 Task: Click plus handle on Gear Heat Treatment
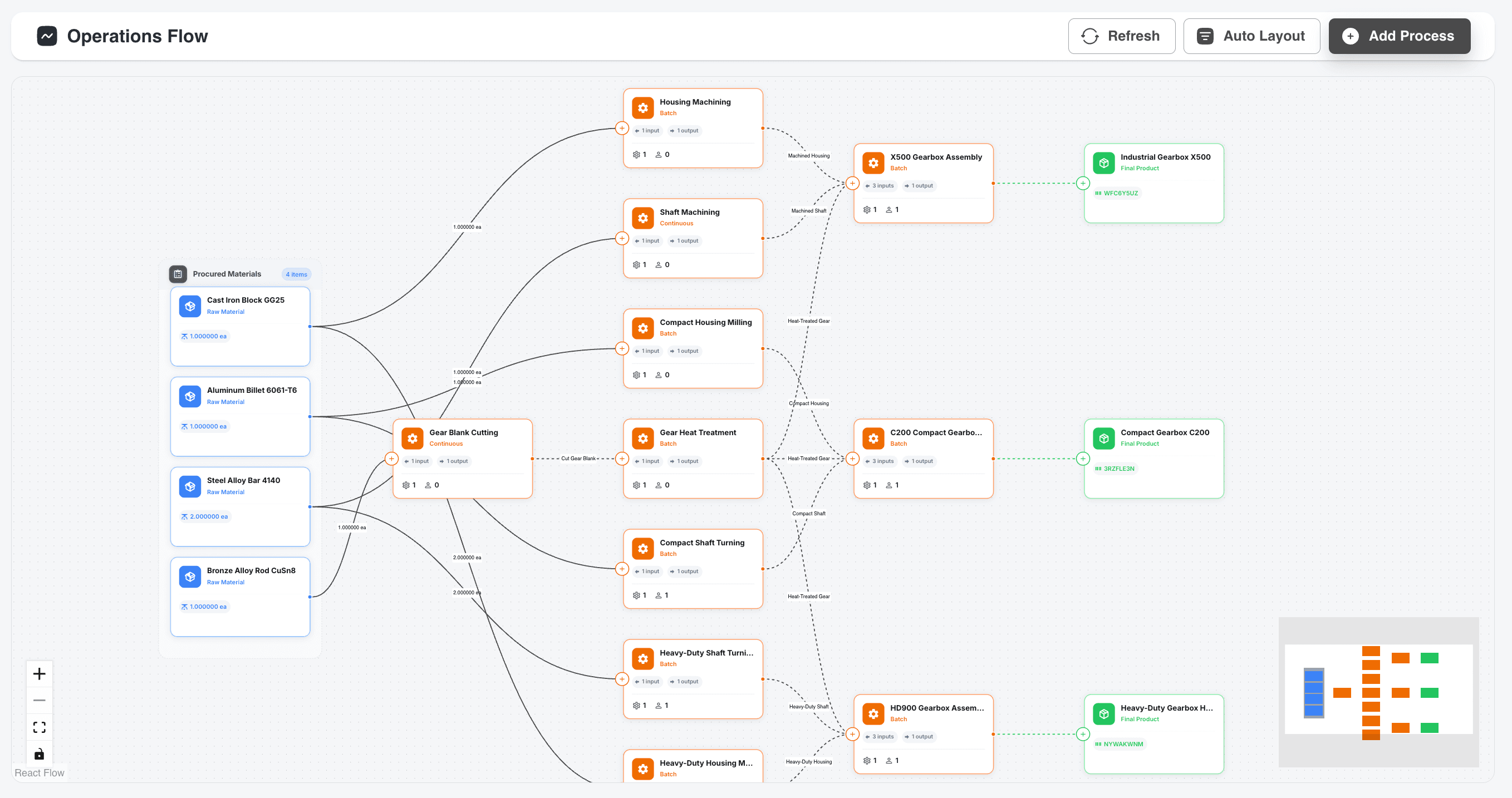(x=622, y=459)
